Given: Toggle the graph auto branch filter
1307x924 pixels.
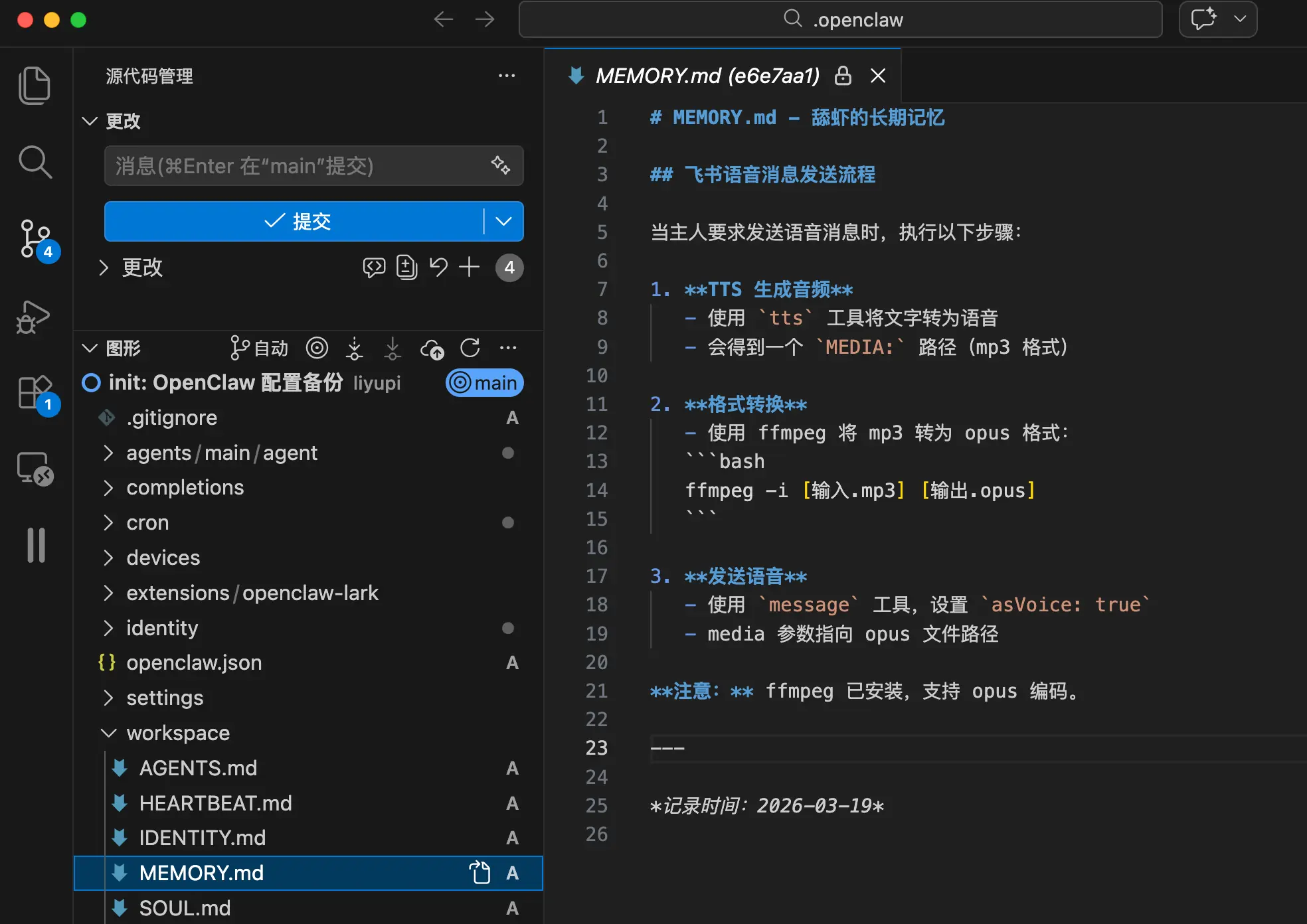Looking at the screenshot, I should [x=259, y=348].
